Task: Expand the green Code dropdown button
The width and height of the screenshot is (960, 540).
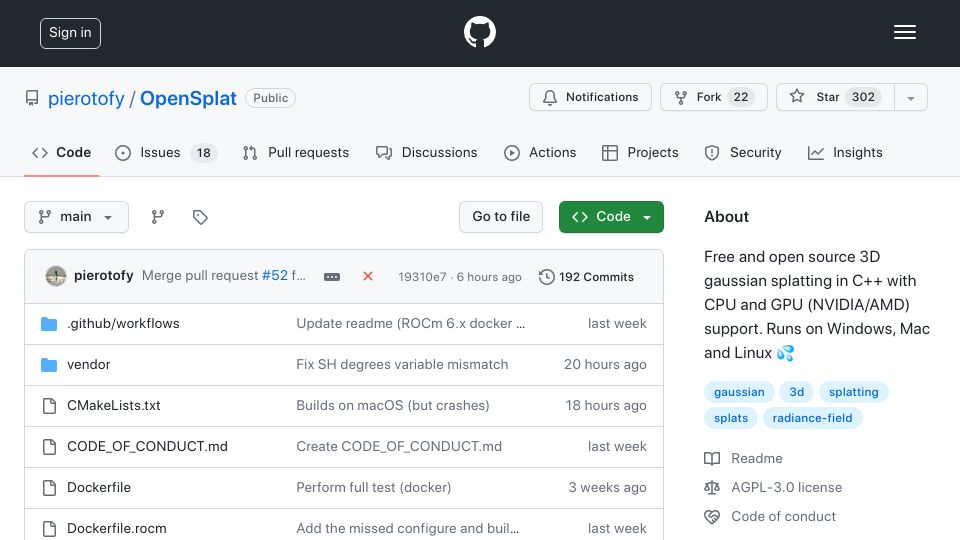Action: (x=611, y=217)
